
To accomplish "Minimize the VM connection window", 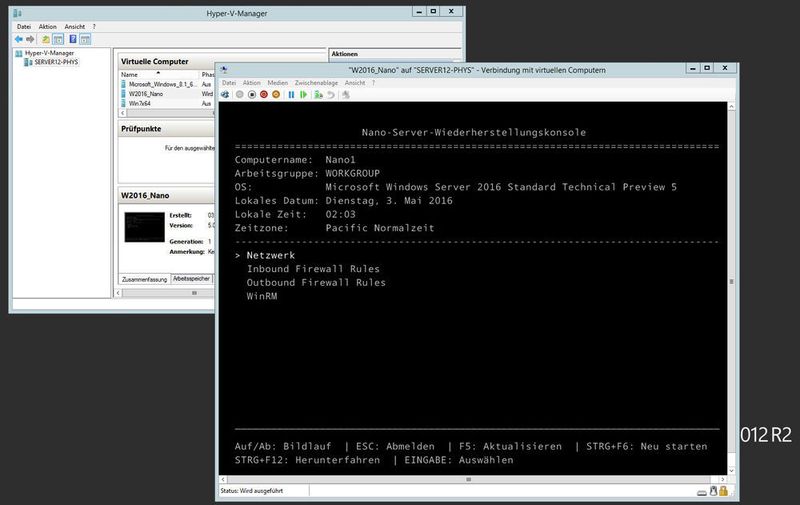I will pos(692,68).
